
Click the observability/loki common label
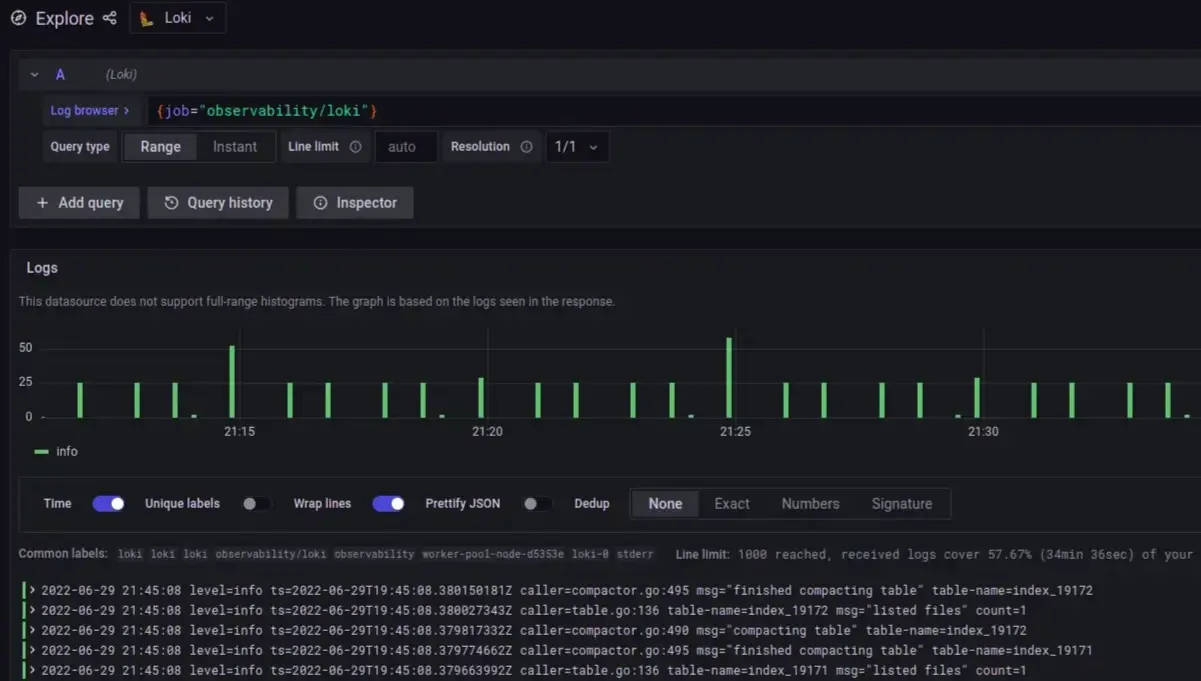click(271, 554)
